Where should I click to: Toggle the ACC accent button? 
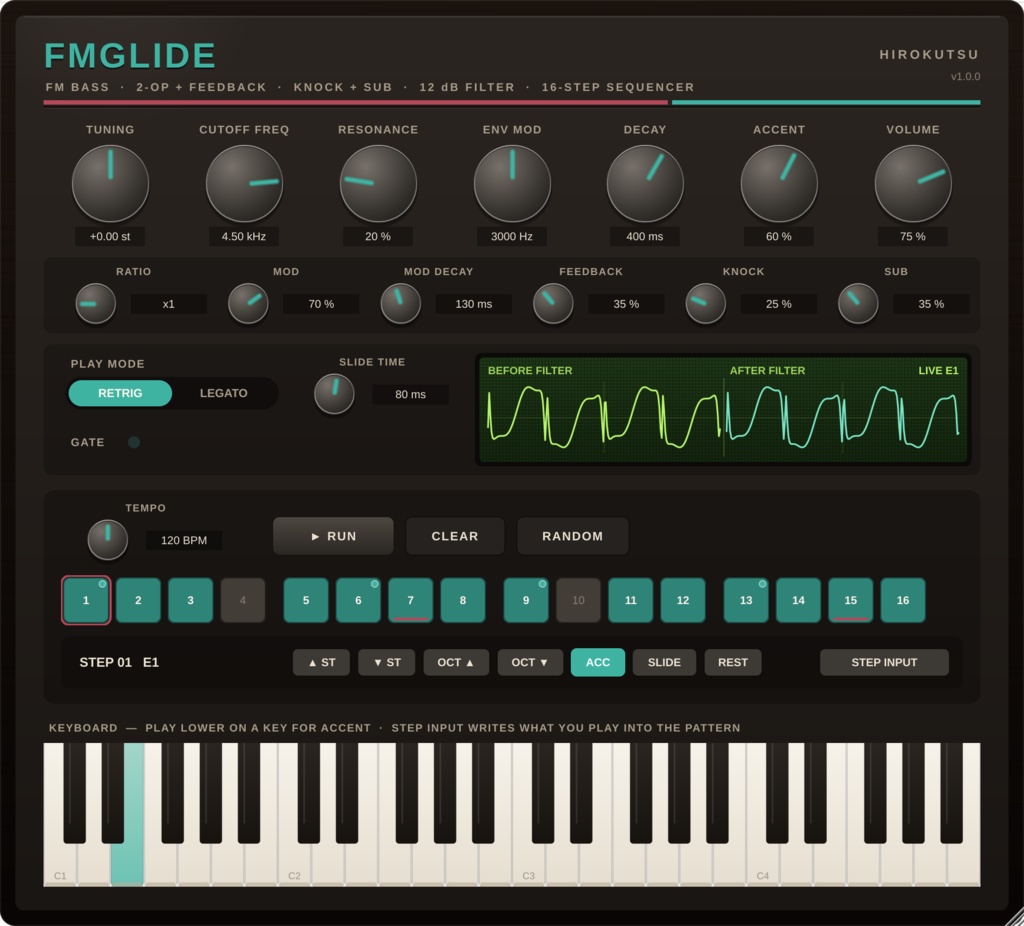(598, 662)
